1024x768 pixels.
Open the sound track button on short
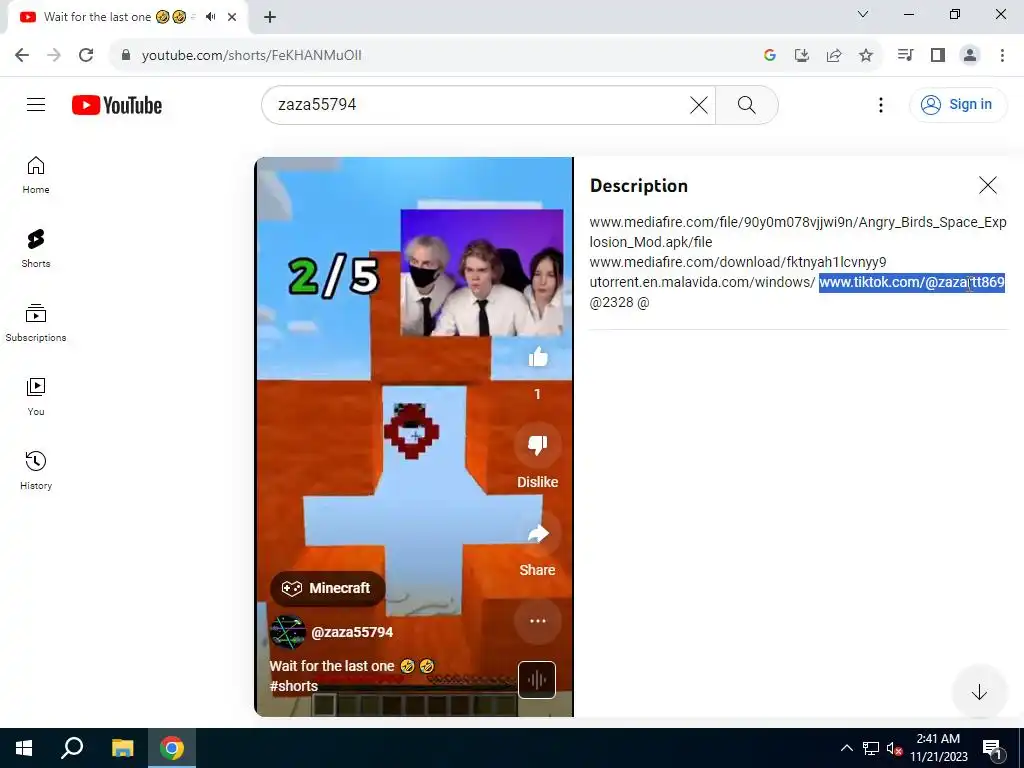[537, 680]
